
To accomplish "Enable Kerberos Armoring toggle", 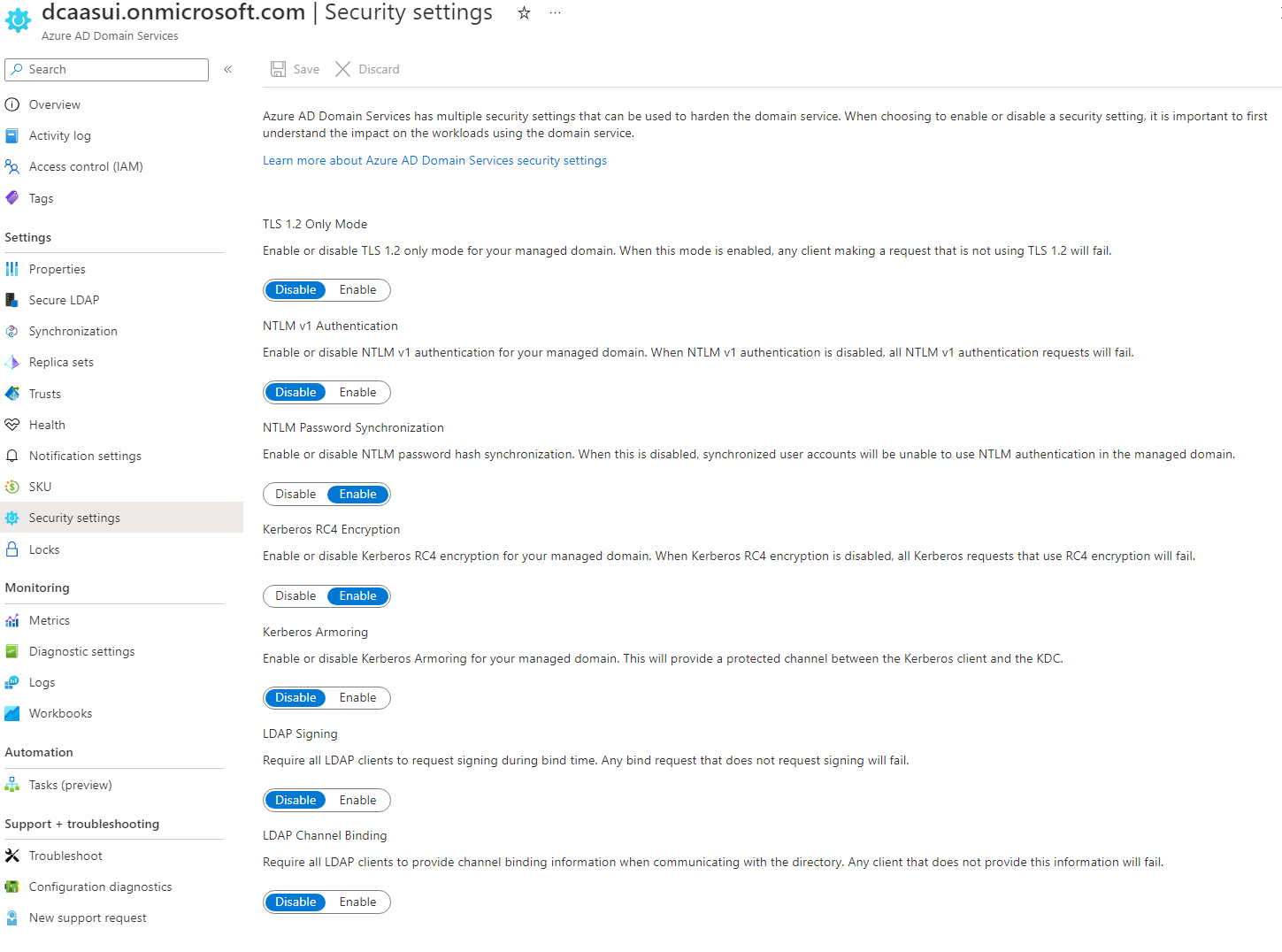I will (x=357, y=698).
